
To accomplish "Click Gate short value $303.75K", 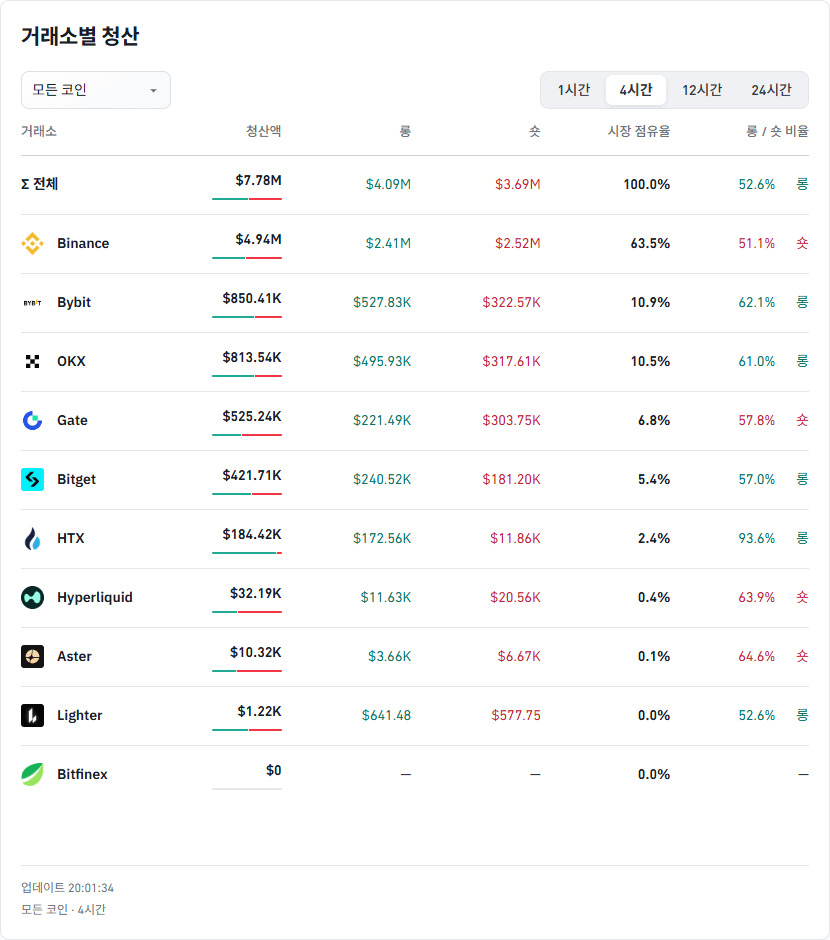I will [x=511, y=420].
